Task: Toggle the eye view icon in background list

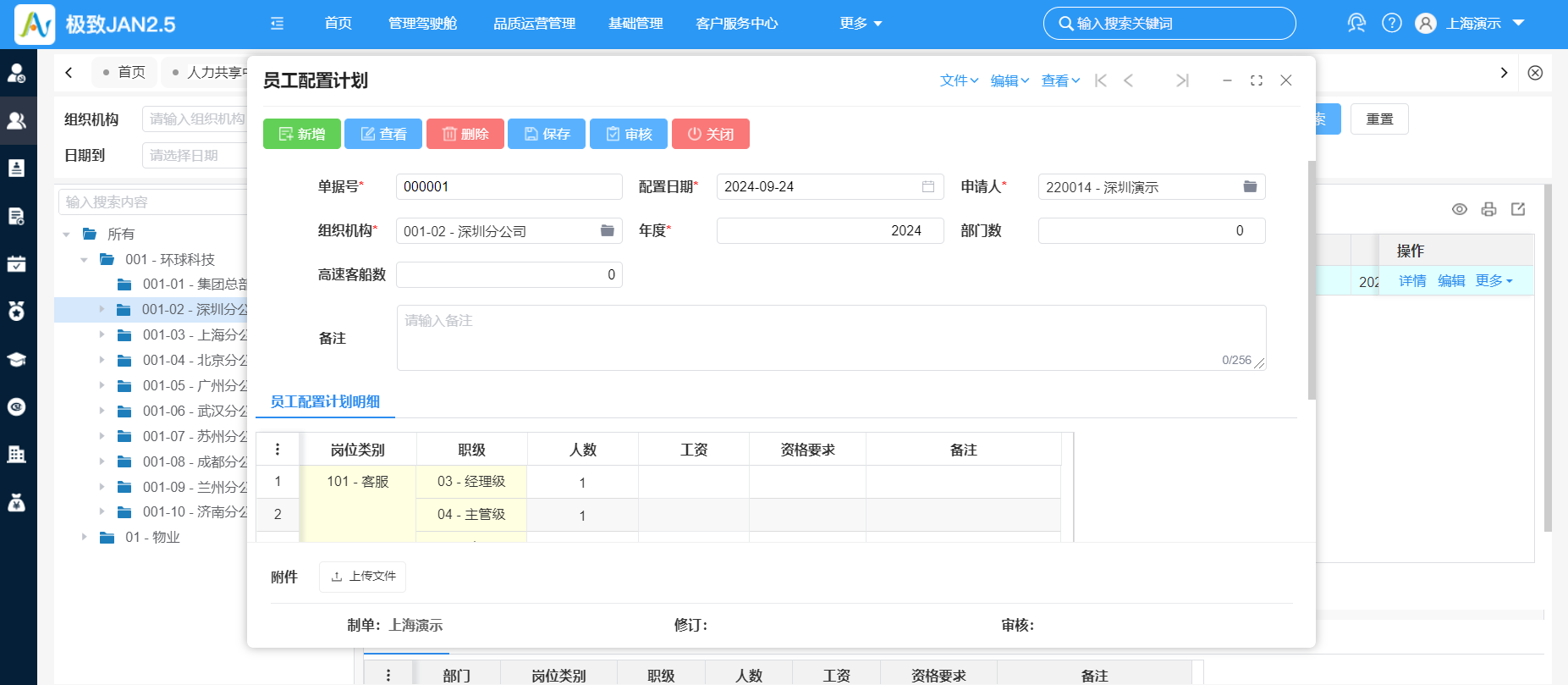Action: pos(1460,209)
